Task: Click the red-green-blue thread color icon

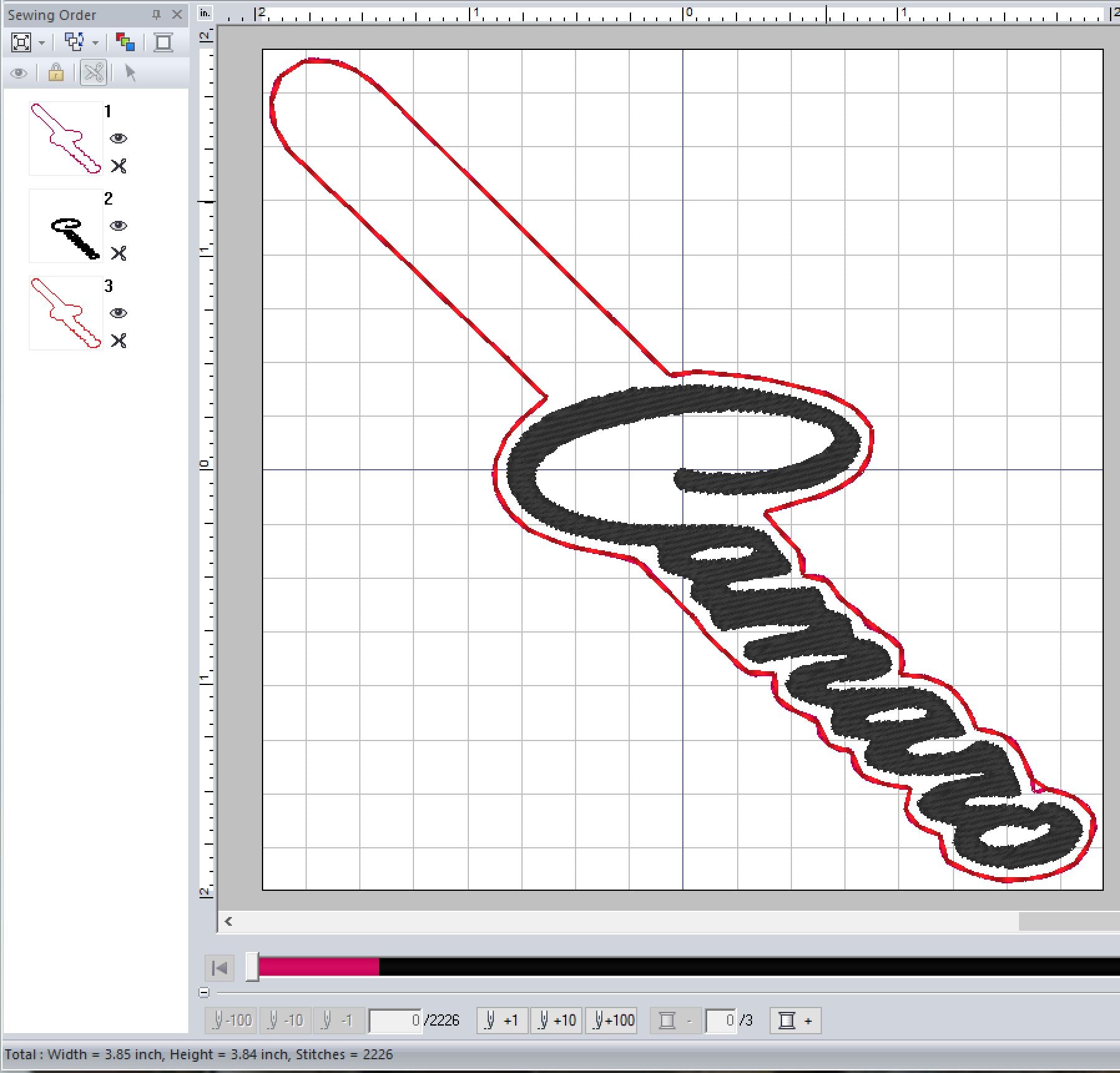Action: (125, 42)
